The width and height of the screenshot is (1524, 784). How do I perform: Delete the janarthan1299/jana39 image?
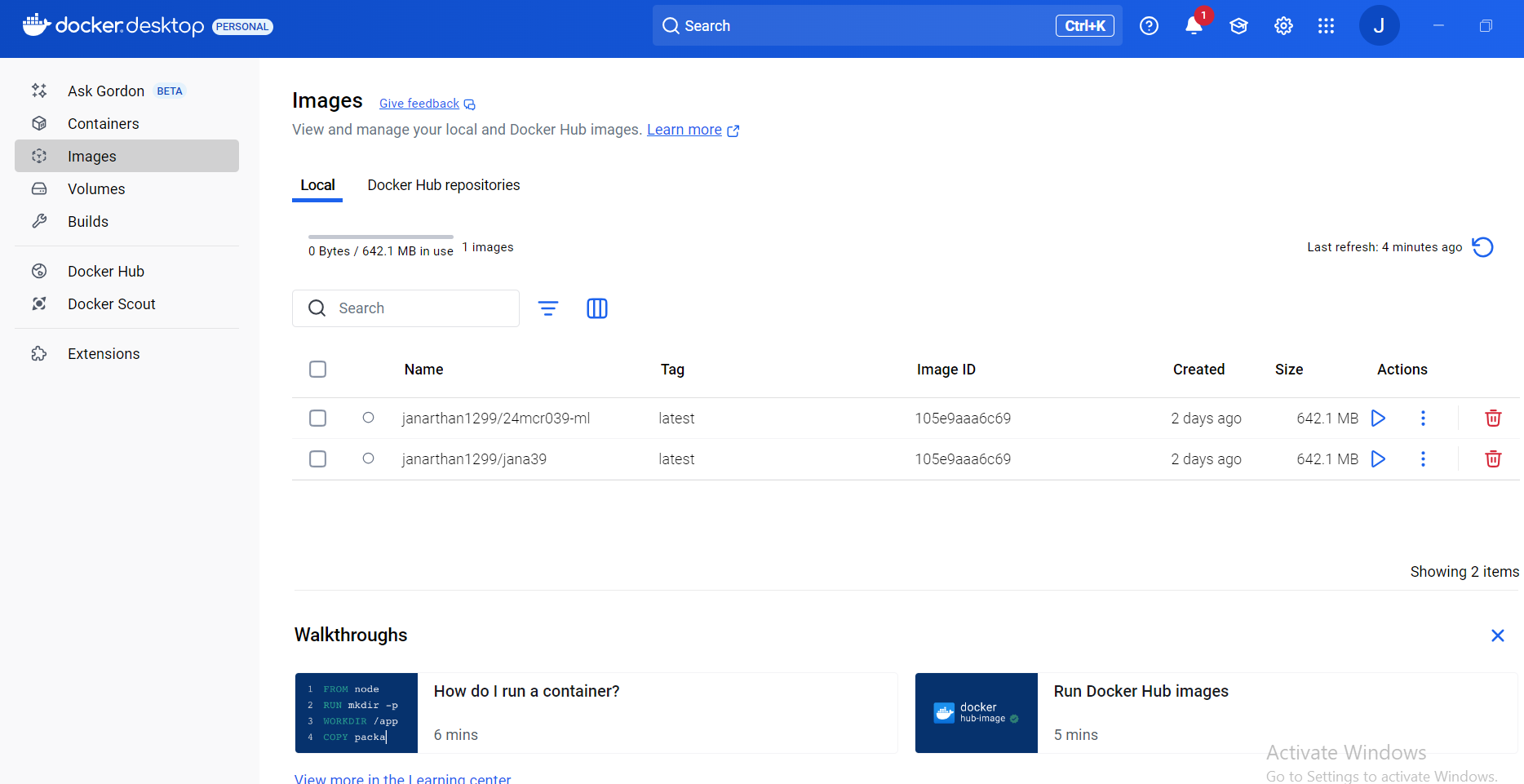pyautogui.click(x=1493, y=459)
